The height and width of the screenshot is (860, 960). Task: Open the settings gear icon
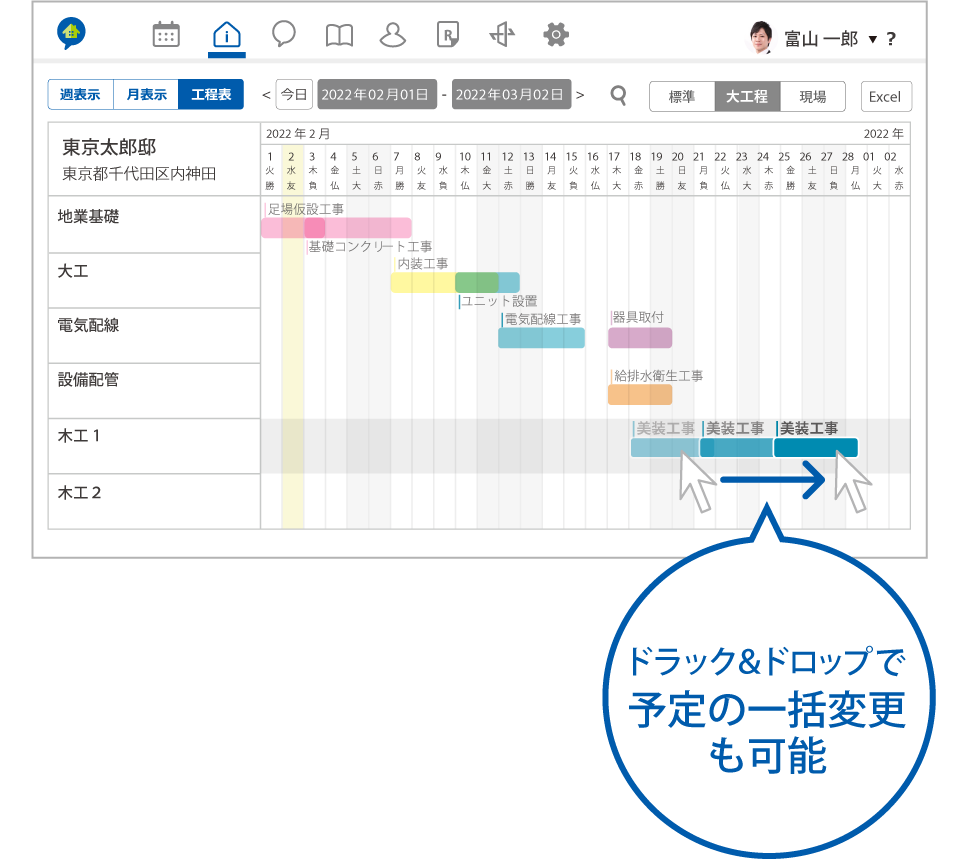(556, 36)
